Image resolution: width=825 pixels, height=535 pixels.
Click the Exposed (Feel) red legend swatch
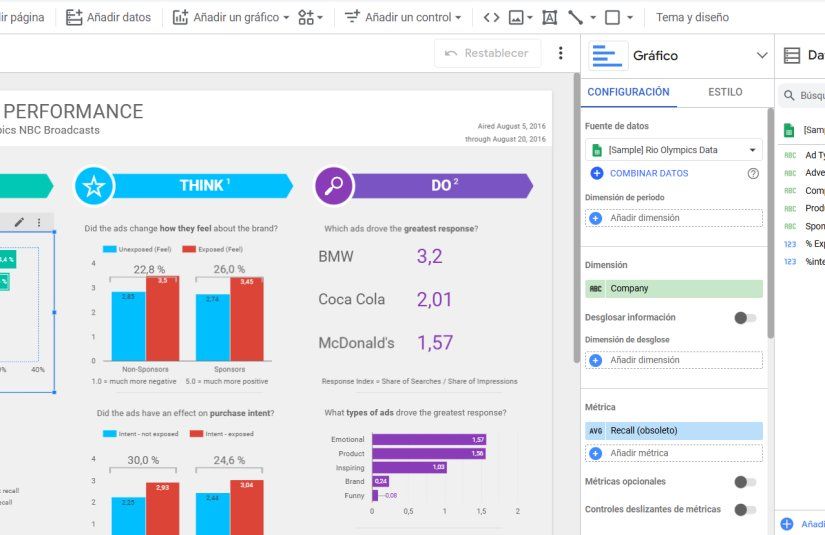[x=189, y=249]
